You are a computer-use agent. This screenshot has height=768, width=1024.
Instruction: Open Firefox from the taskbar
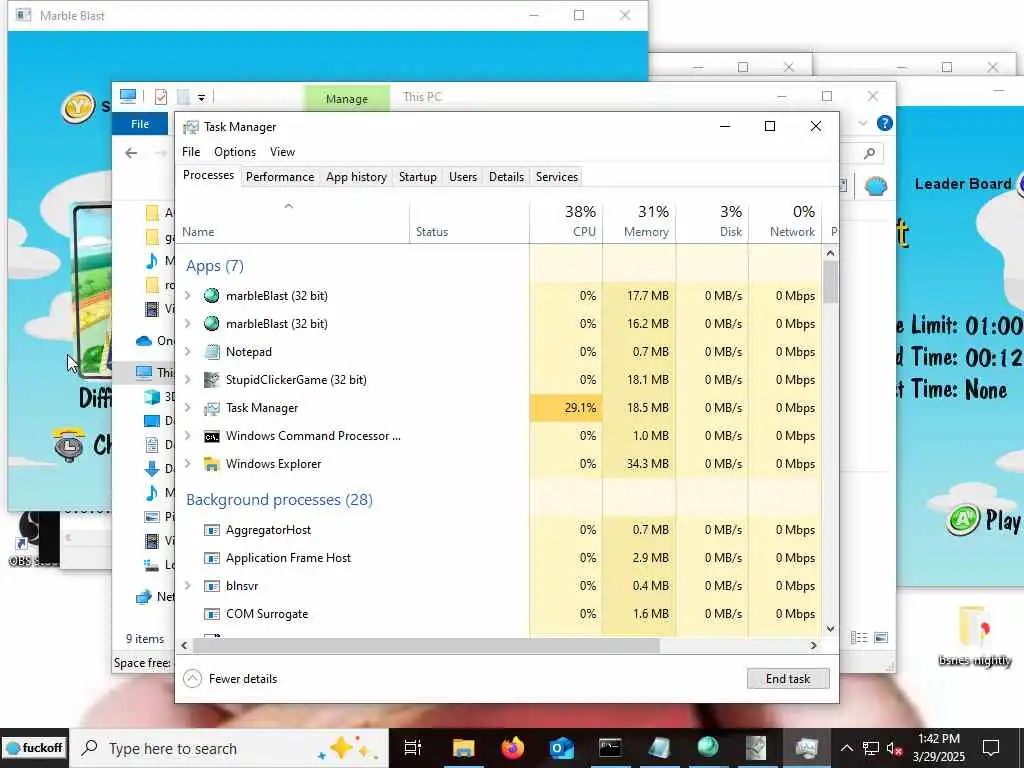[513, 748]
